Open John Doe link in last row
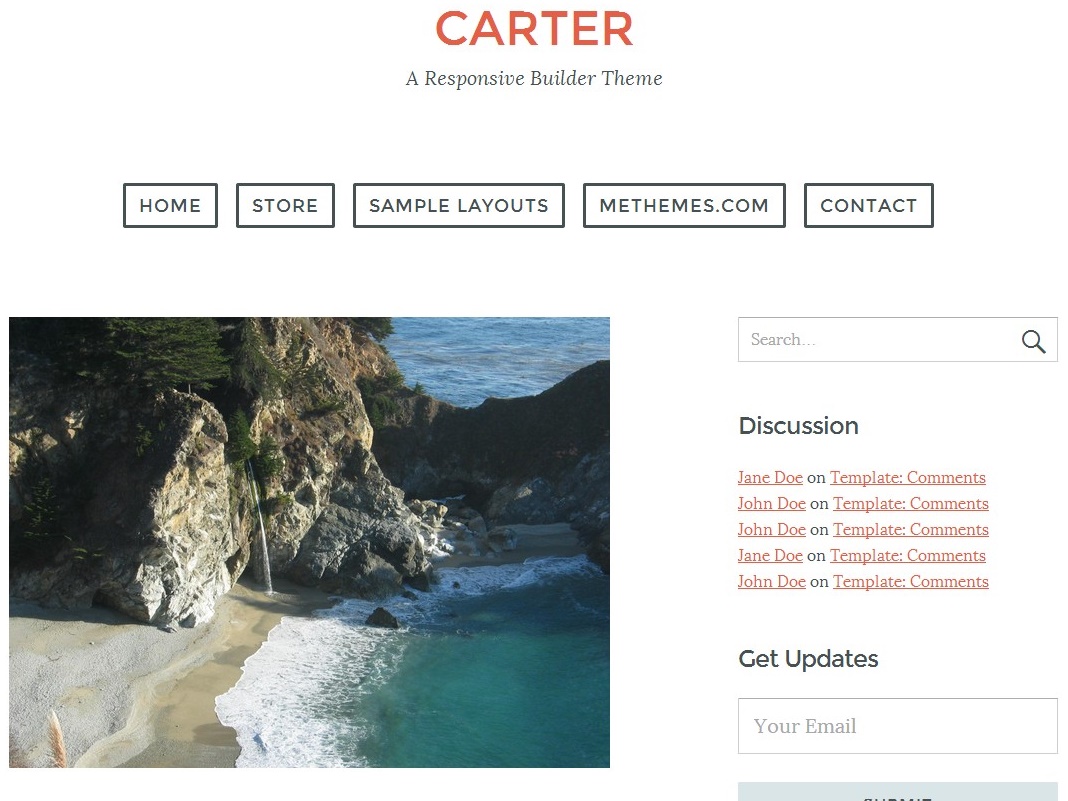The image size is (1068, 801). [x=772, y=581]
